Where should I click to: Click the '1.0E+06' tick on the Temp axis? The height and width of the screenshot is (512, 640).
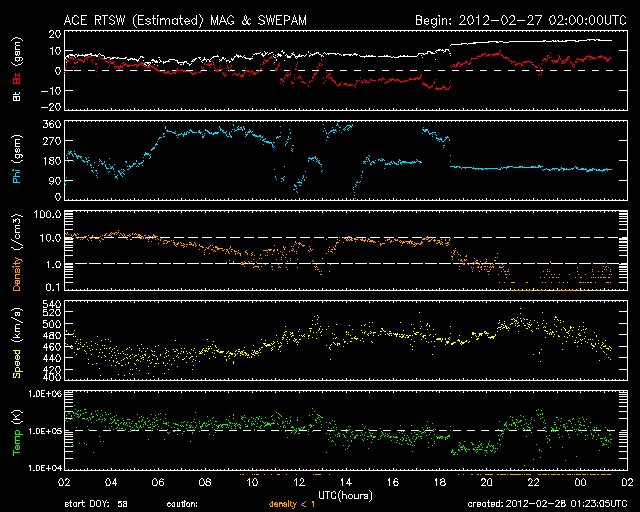[45, 394]
